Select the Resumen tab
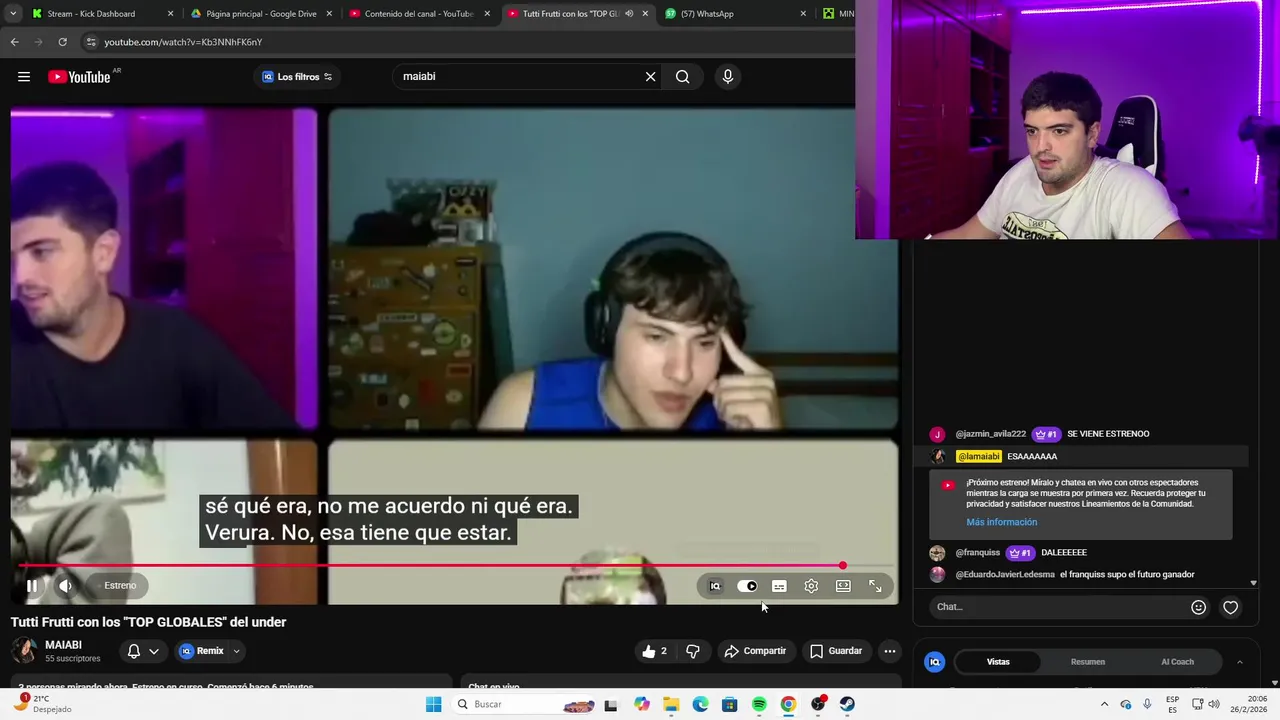Screen dimensions: 1280x720 tap(1088, 662)
